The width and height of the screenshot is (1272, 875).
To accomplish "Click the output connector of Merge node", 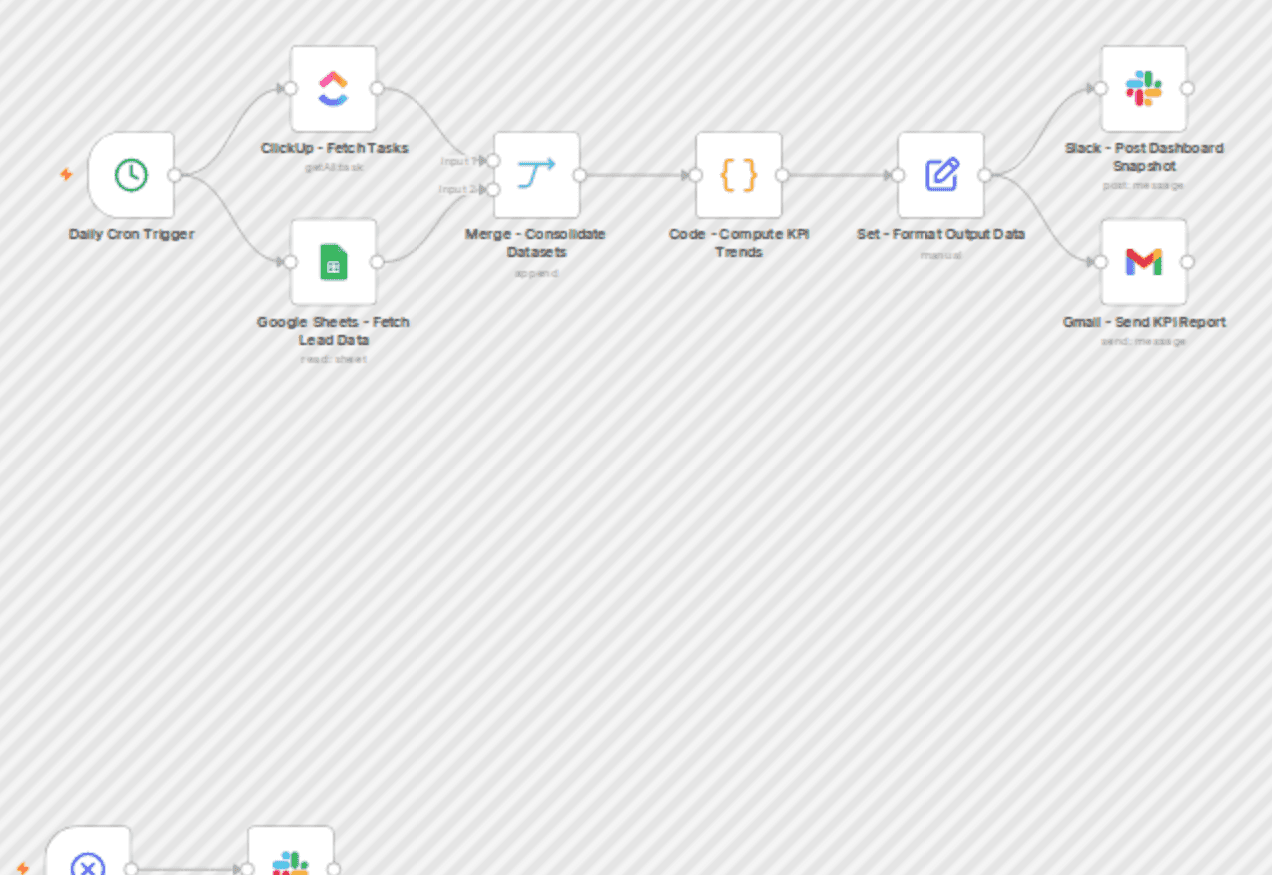I will pos(580,175).
